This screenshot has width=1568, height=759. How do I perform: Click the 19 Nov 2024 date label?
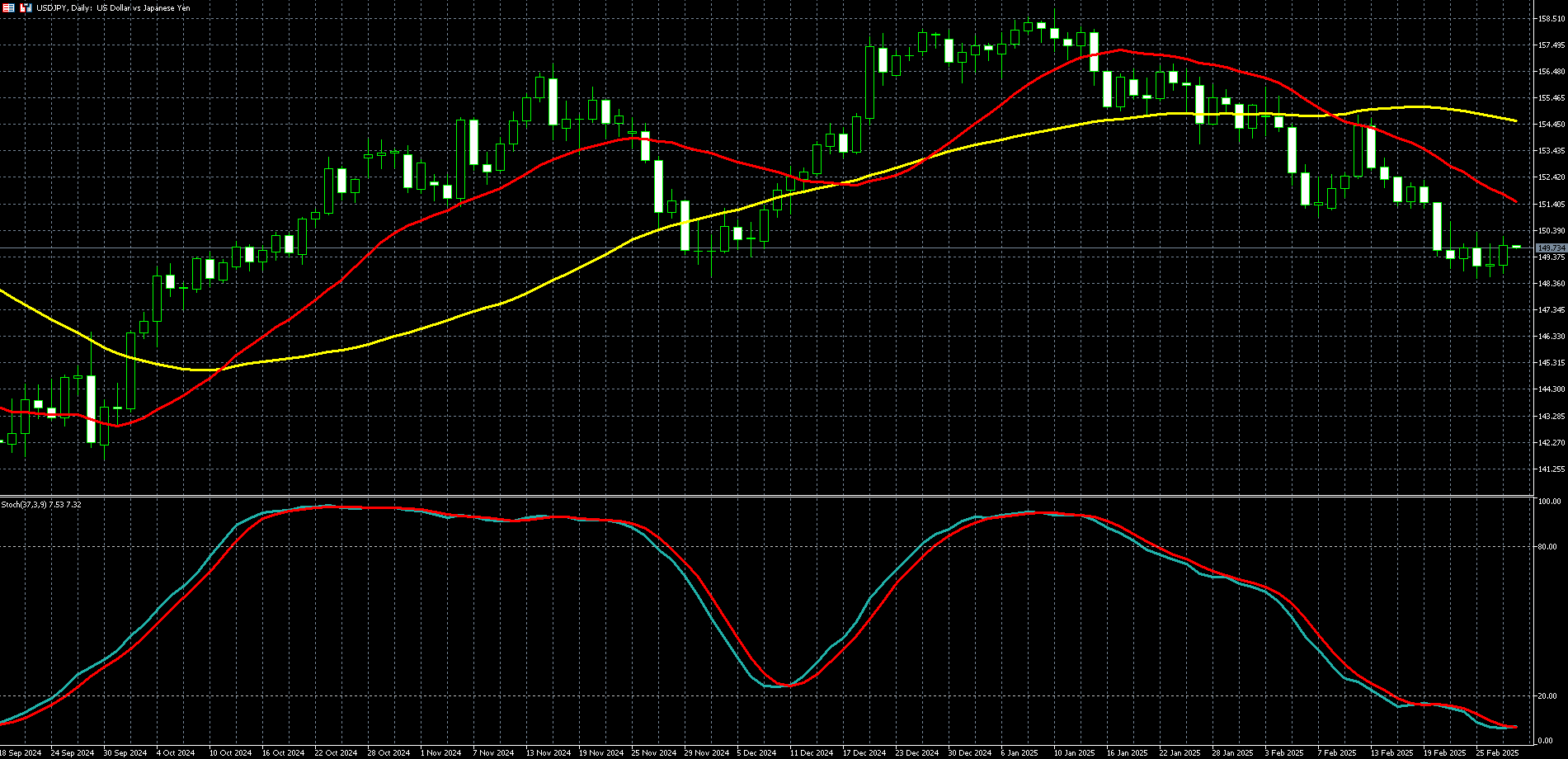tap(601, 753)
